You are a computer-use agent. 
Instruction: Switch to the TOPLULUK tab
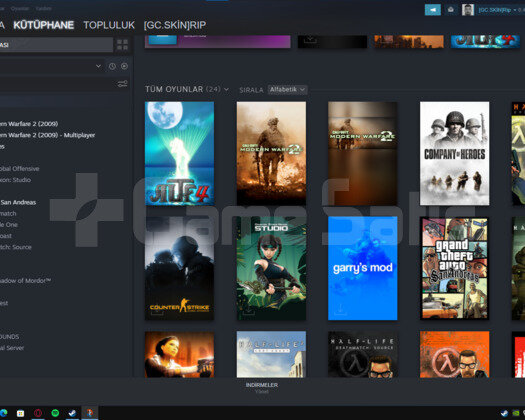pos(109,25)
